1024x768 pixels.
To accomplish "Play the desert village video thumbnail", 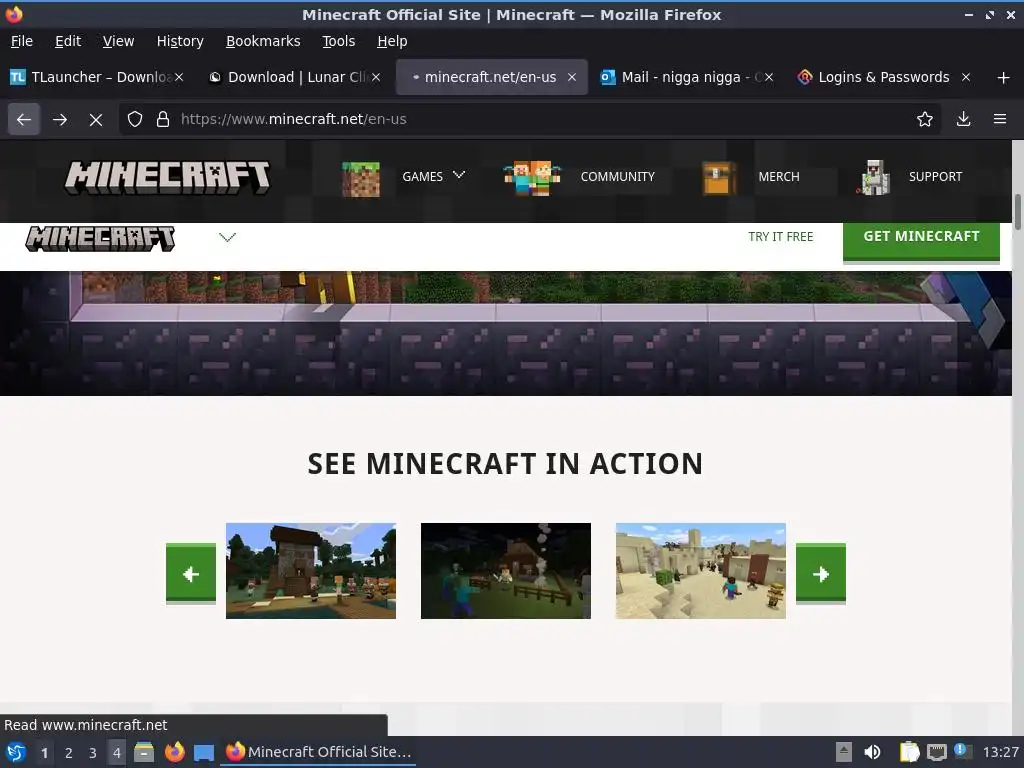I will pos(701,571).
